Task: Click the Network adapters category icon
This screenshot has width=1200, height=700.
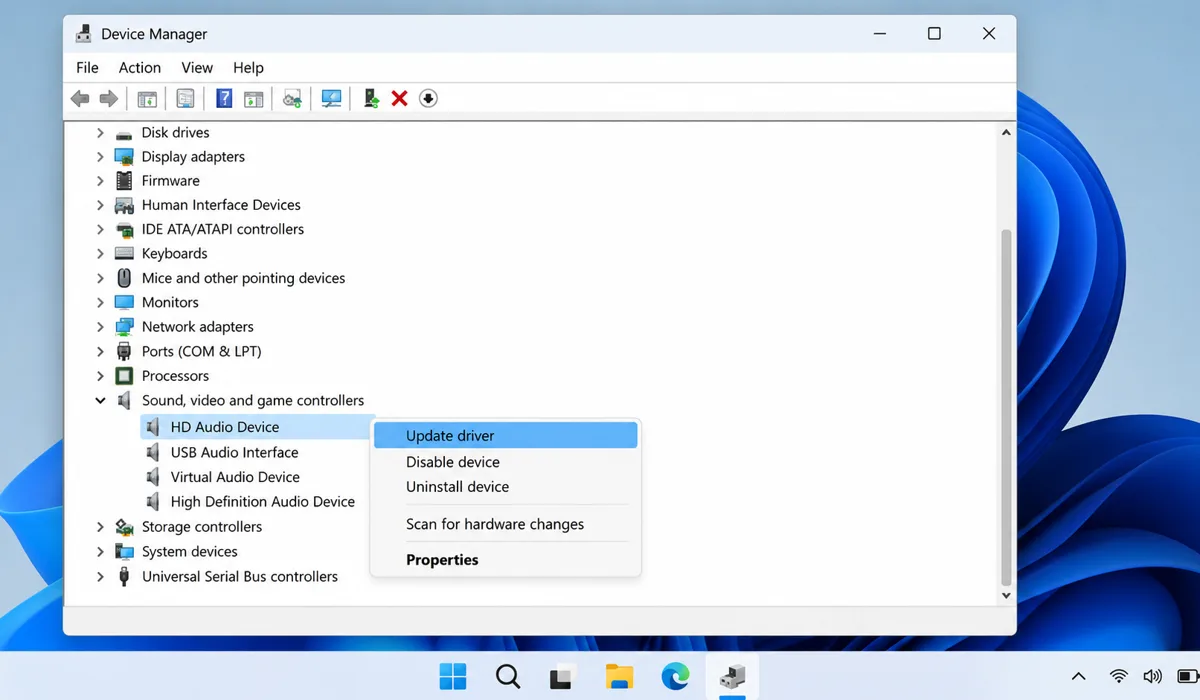Action: 124,327
